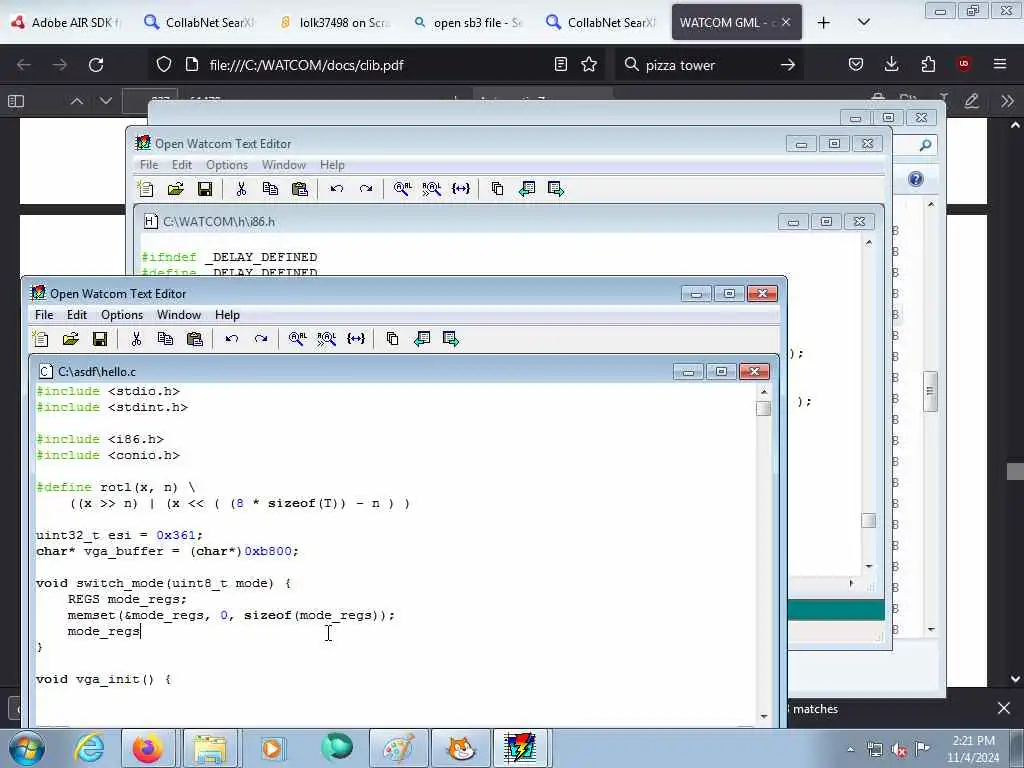Viewport: 1024px width, 768px height.
Task: Click previous file arrow icon in front editor
Action: (422, 338)
